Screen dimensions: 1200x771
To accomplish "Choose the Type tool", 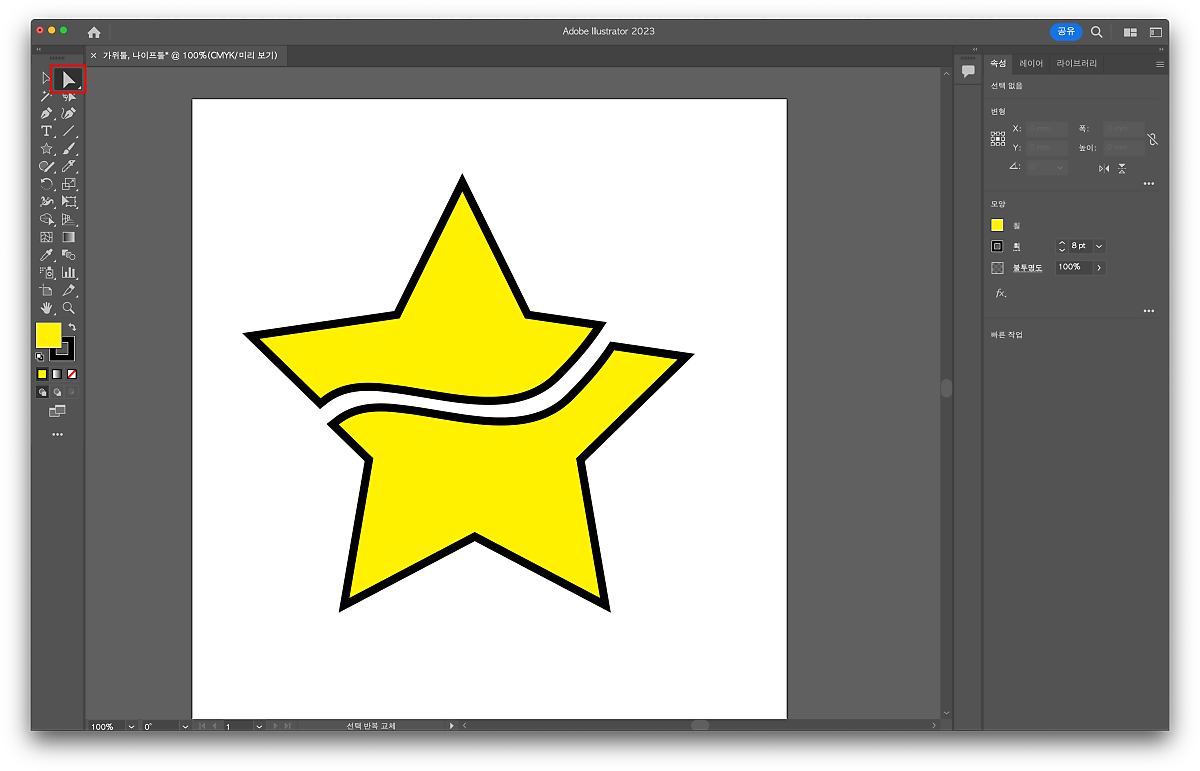I will click(x=46, y=131).
